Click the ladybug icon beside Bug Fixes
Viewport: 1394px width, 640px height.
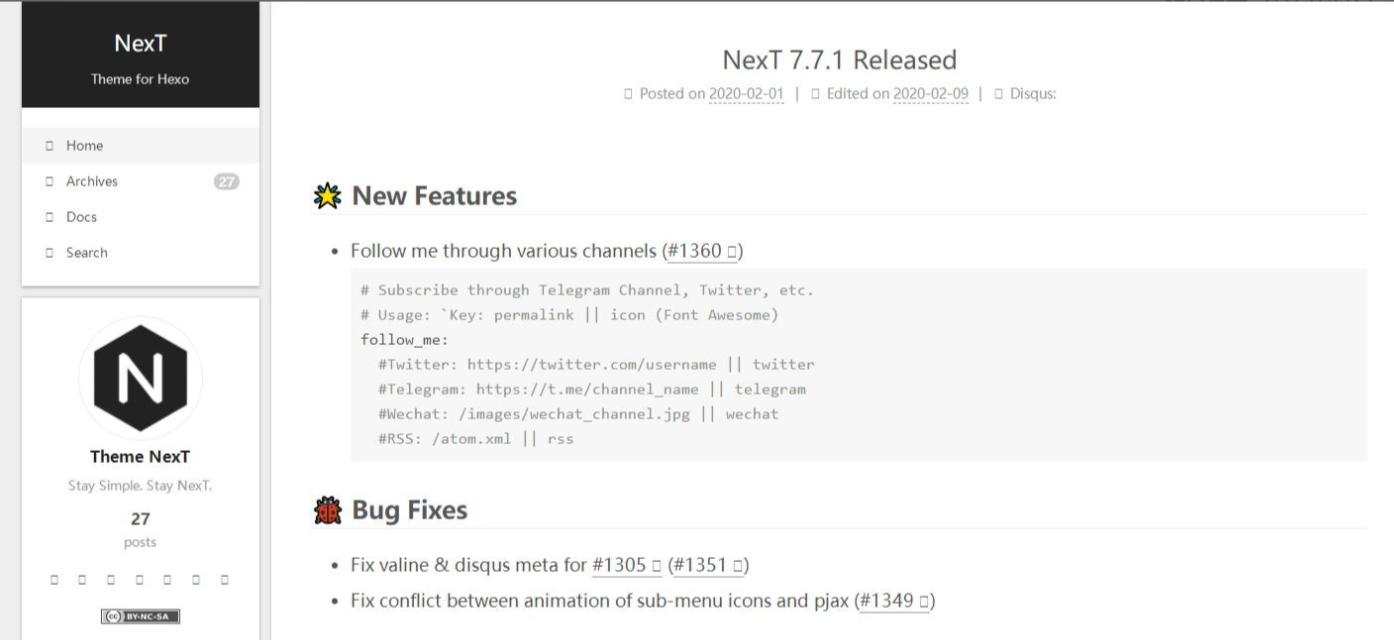327,511
